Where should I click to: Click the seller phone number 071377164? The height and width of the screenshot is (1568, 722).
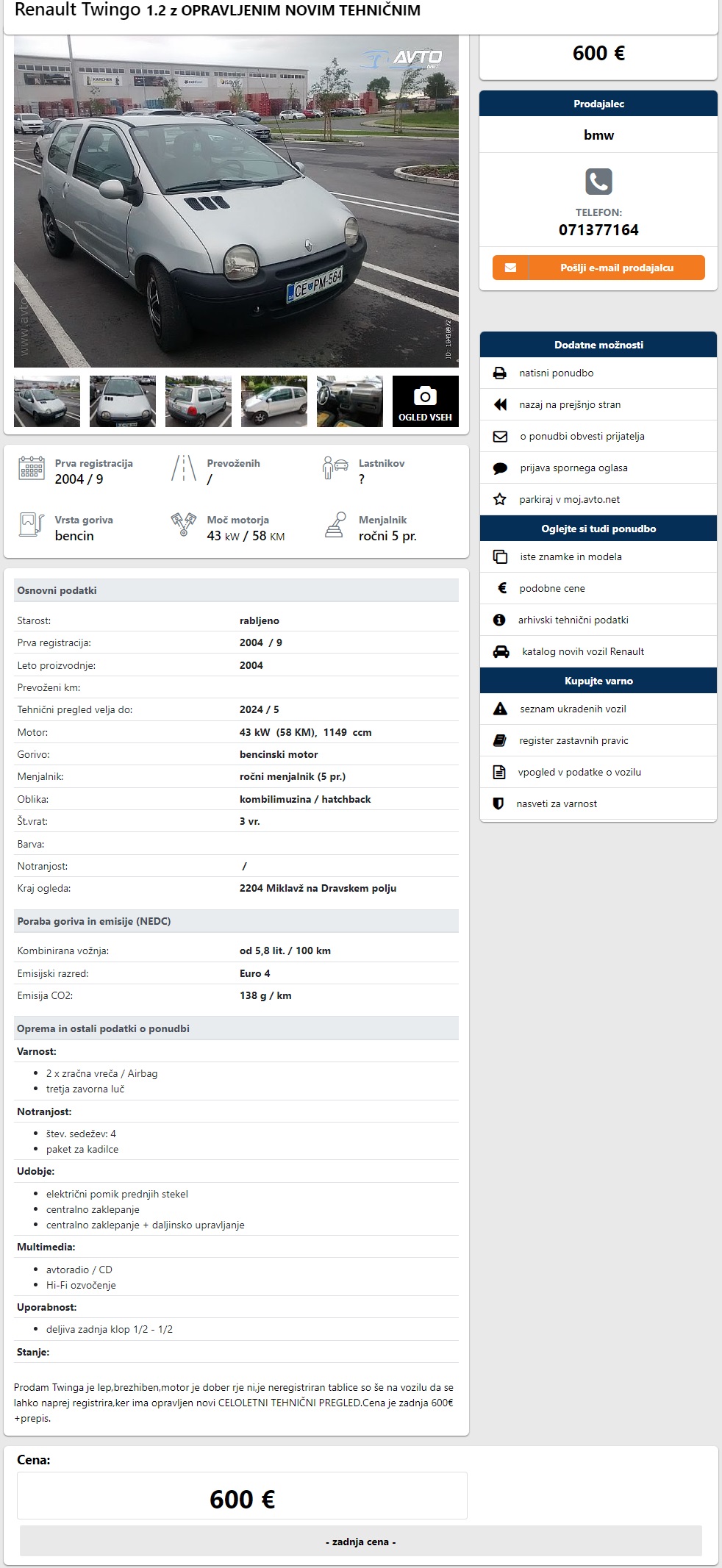[598, 230]
